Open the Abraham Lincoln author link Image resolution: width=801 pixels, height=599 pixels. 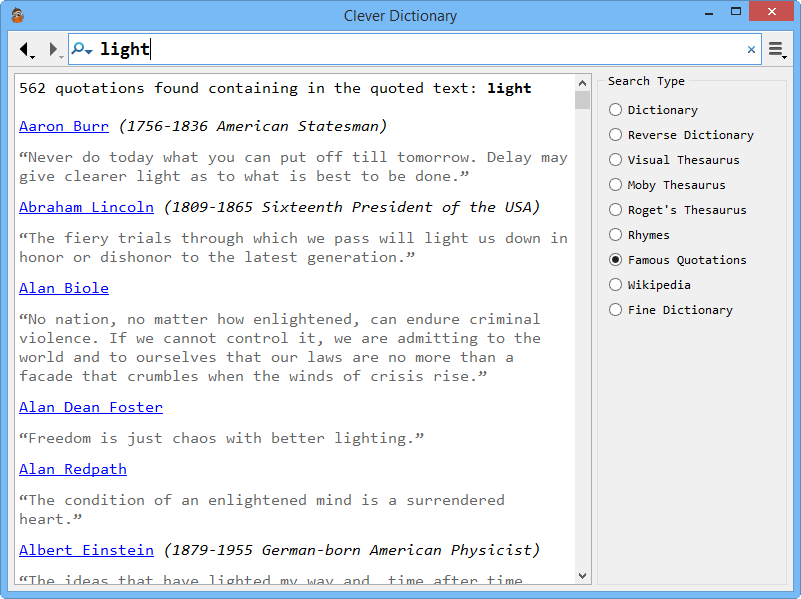pyautogui.click(x=86, y=207)
